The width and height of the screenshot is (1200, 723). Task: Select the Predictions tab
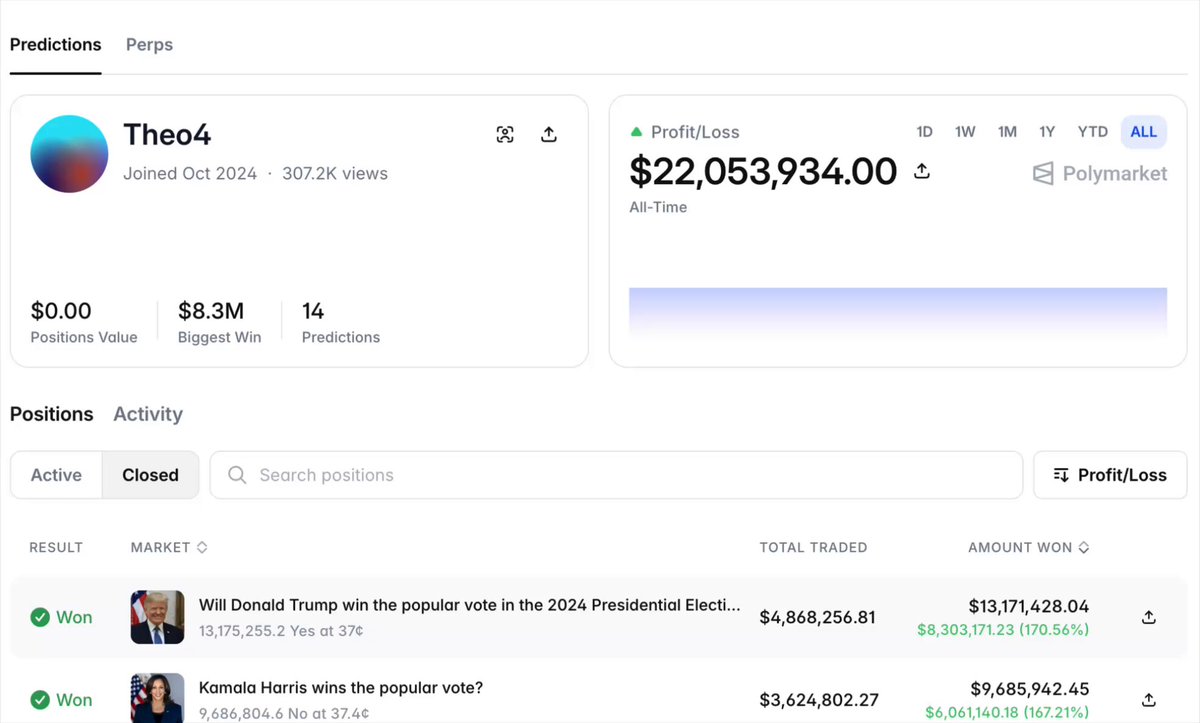tap(55, 45)
